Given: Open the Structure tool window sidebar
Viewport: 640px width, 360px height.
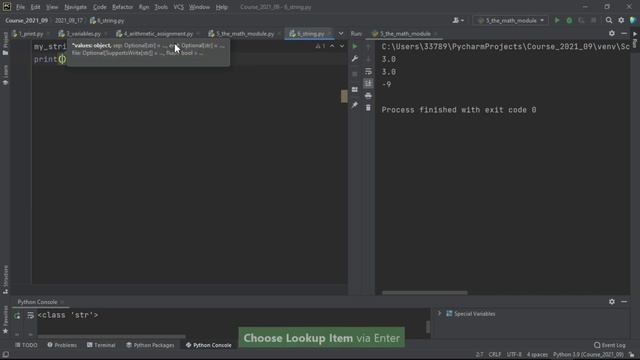Looking at the screenshot, I should click(x=5, y=280).
